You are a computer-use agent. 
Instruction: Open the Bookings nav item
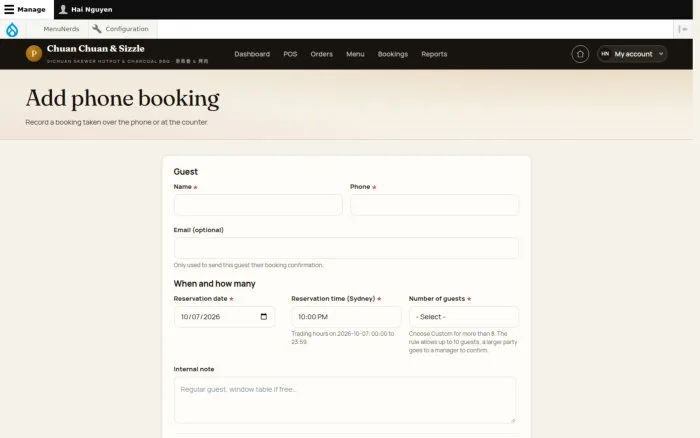tap(393, 54)
